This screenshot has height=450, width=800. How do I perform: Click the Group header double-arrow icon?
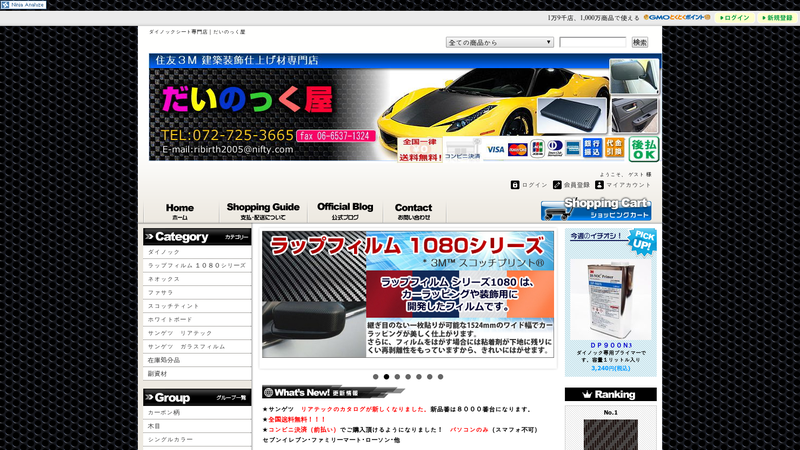click(x=149, y=397)
